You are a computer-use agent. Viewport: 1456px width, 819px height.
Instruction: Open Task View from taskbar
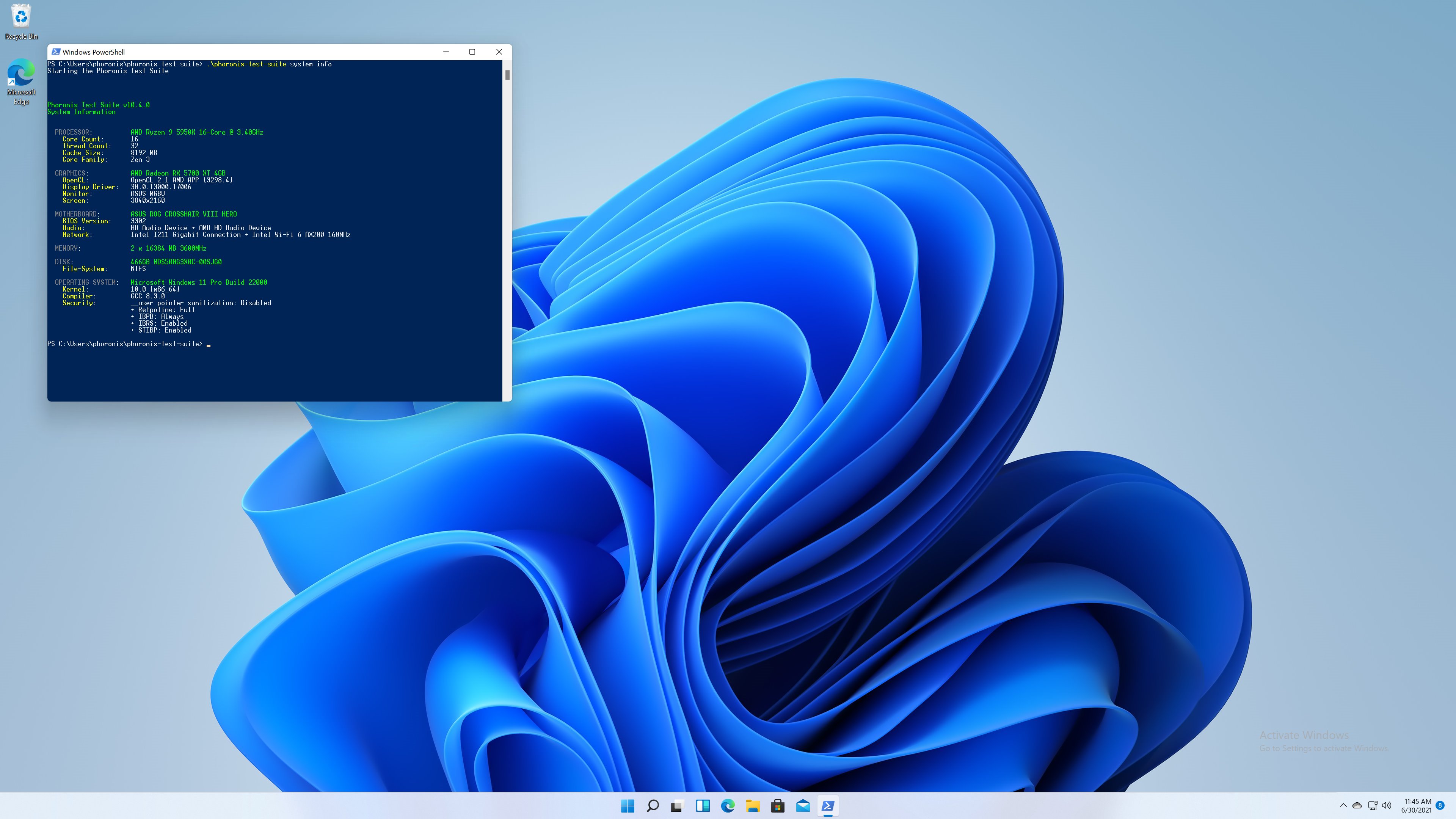677,806
